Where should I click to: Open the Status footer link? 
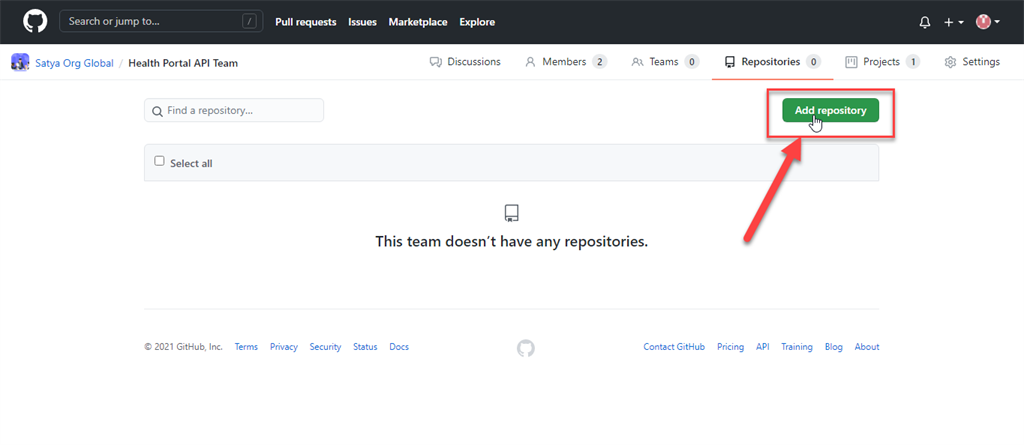click(x=365, y=347)
